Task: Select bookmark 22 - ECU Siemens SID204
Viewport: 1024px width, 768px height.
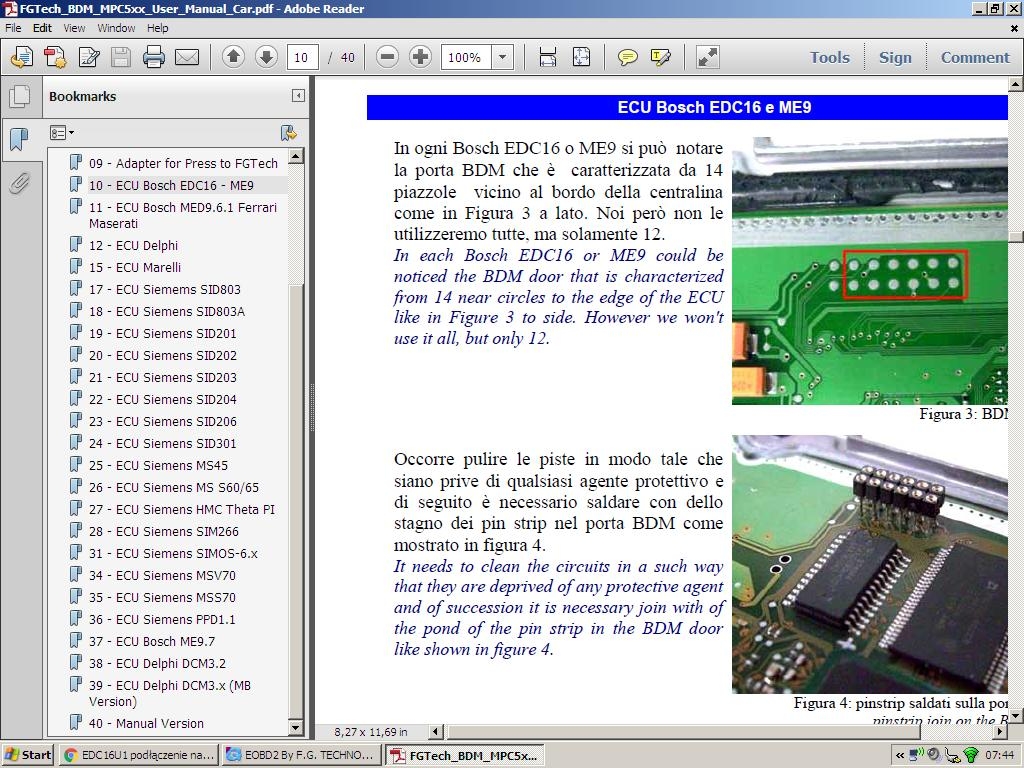Action: (163, 400)
